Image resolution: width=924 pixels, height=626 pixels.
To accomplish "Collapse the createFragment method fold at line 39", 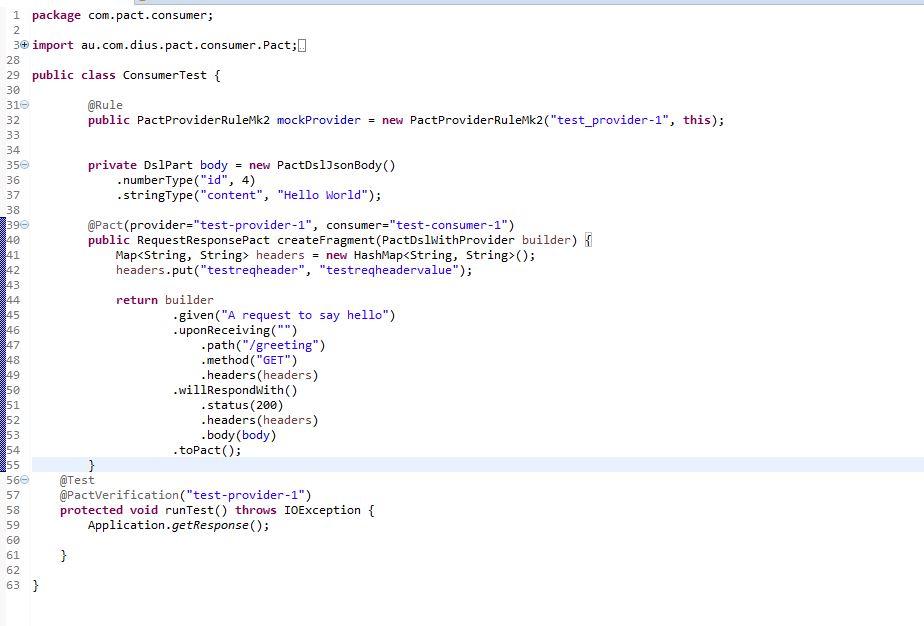I will coord(25,225).
